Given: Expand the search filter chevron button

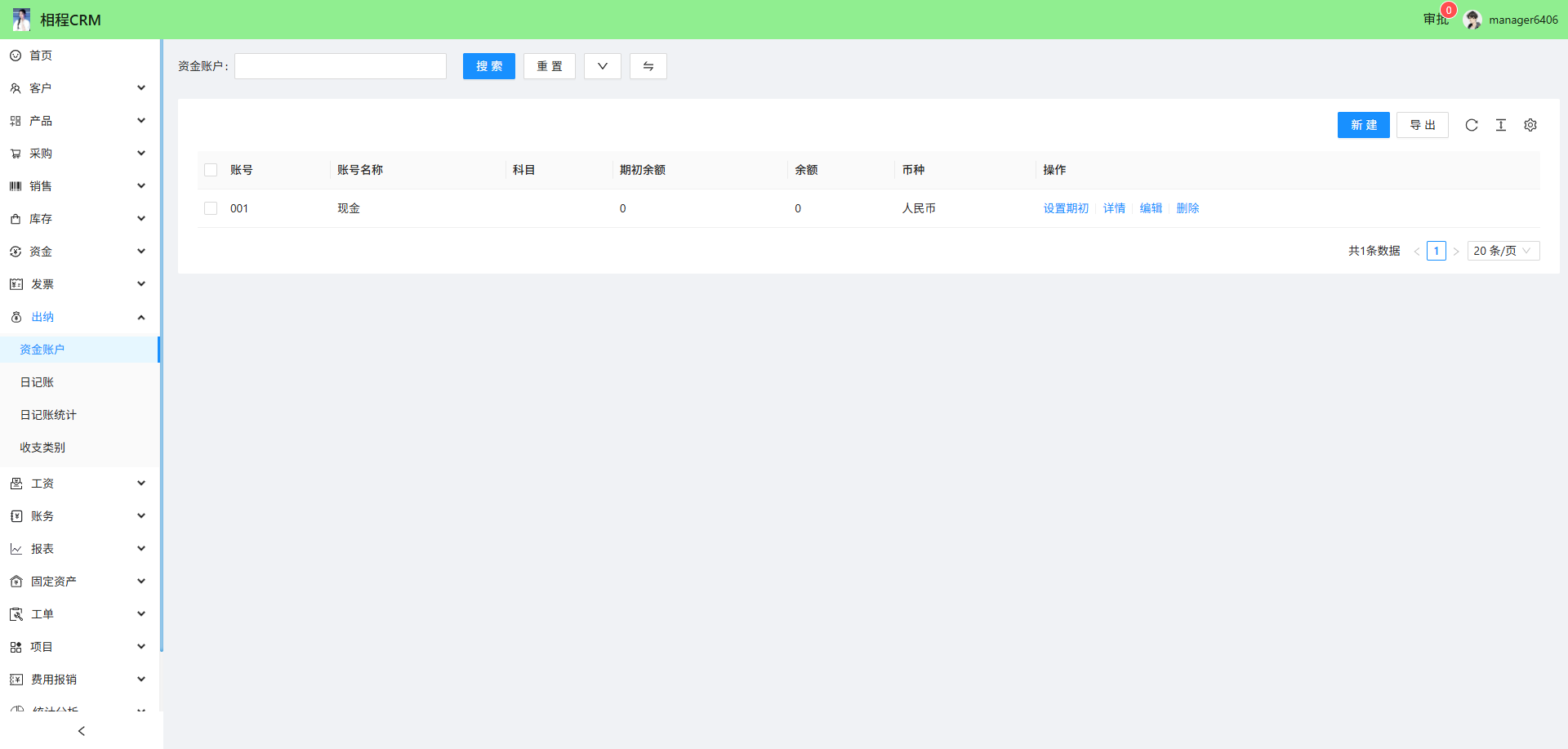Looking at the screenshot, I should click(x=602, y=66).
